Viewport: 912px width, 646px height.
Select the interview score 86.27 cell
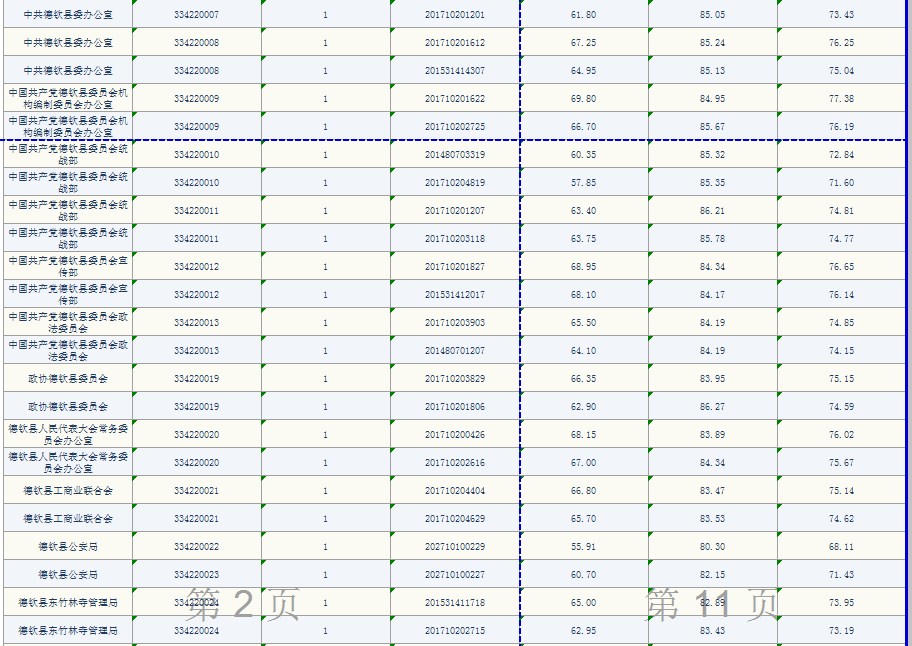click(x=712, y=407)
